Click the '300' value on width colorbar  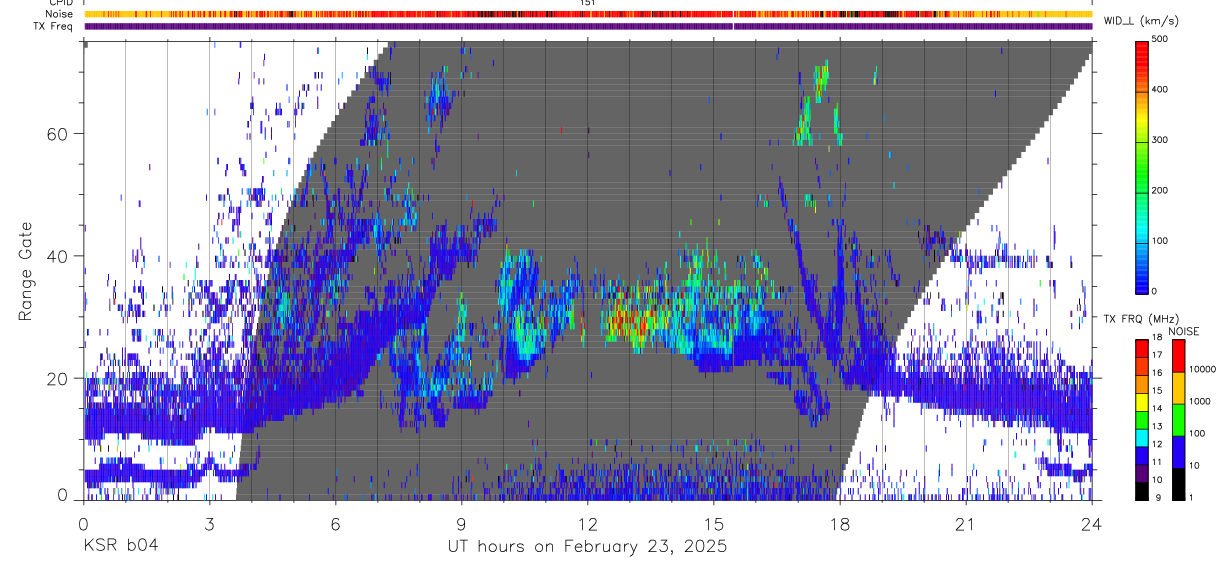1160,140
